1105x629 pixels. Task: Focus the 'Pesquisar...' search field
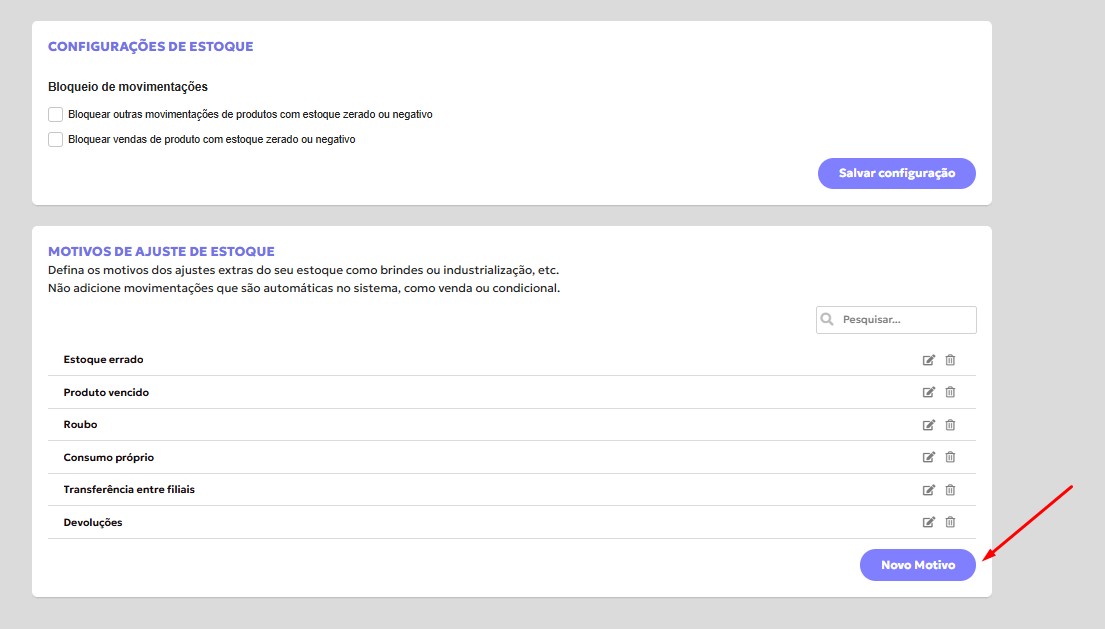pyautogui.click(x=905, y=320)
